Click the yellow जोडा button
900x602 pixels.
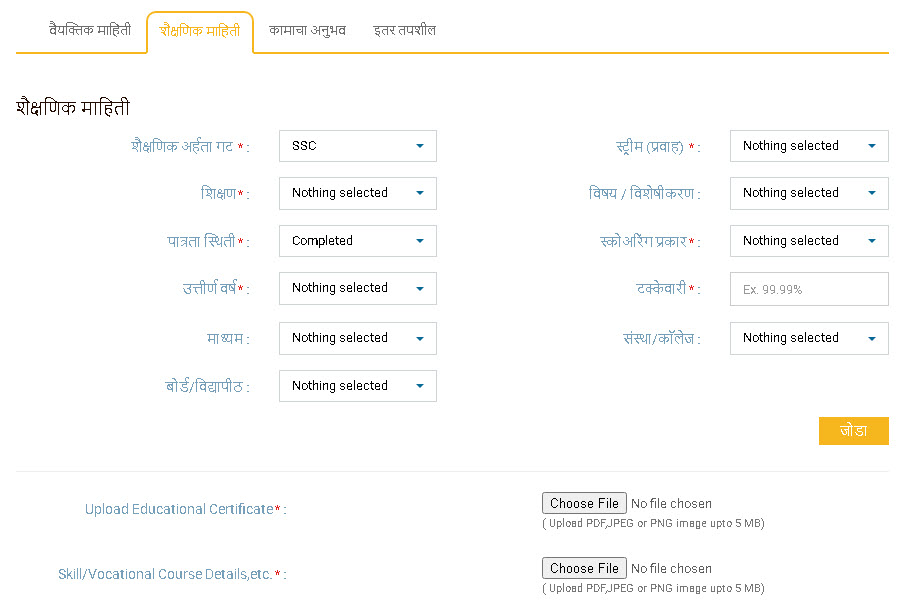854,431
